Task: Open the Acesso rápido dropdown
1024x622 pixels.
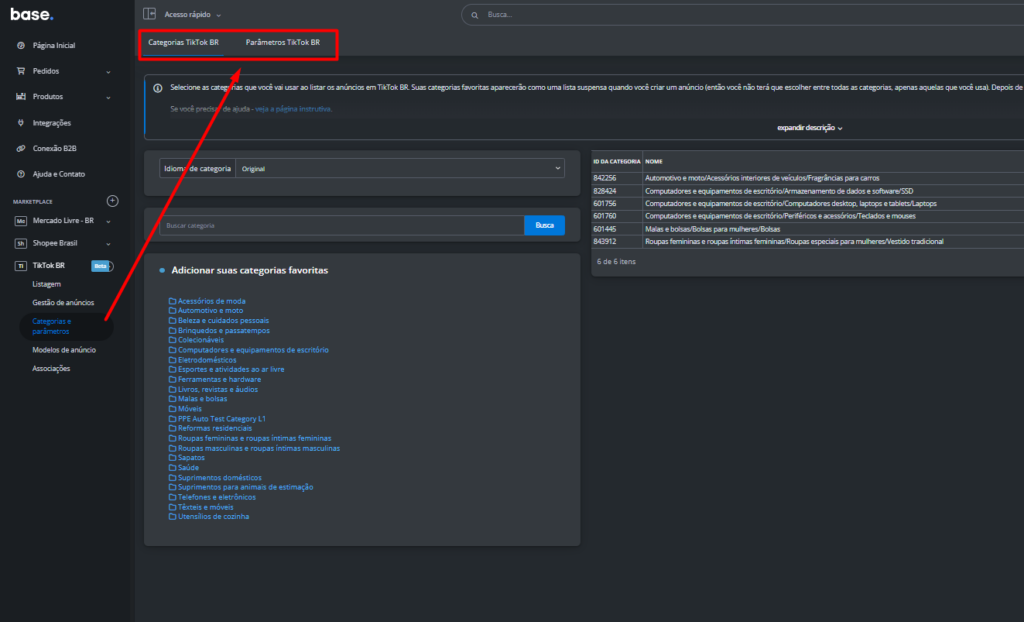Action: click(x=193, y=14)
